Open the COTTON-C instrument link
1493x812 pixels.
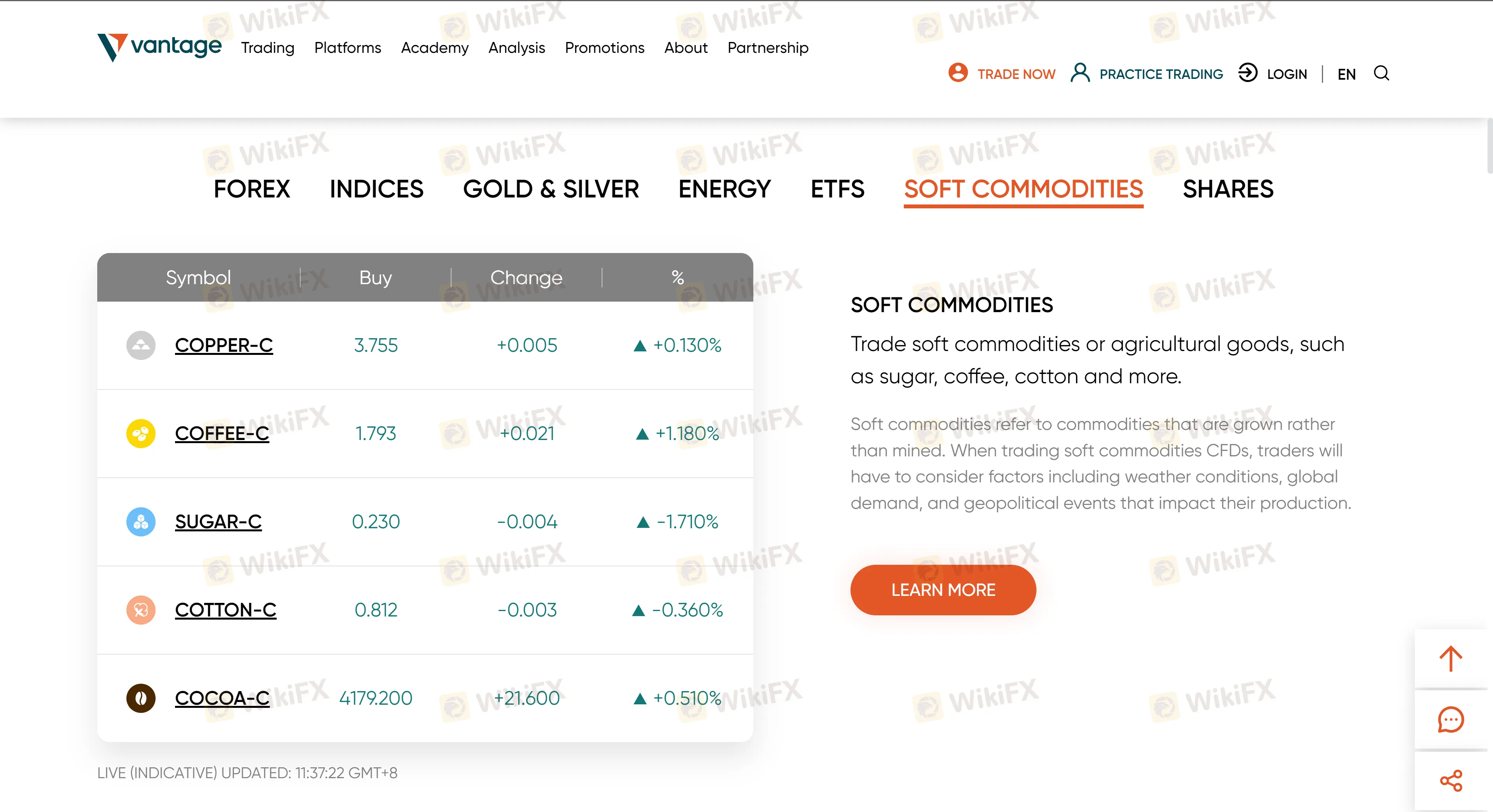pyautogui.click(x=226, y=610)
